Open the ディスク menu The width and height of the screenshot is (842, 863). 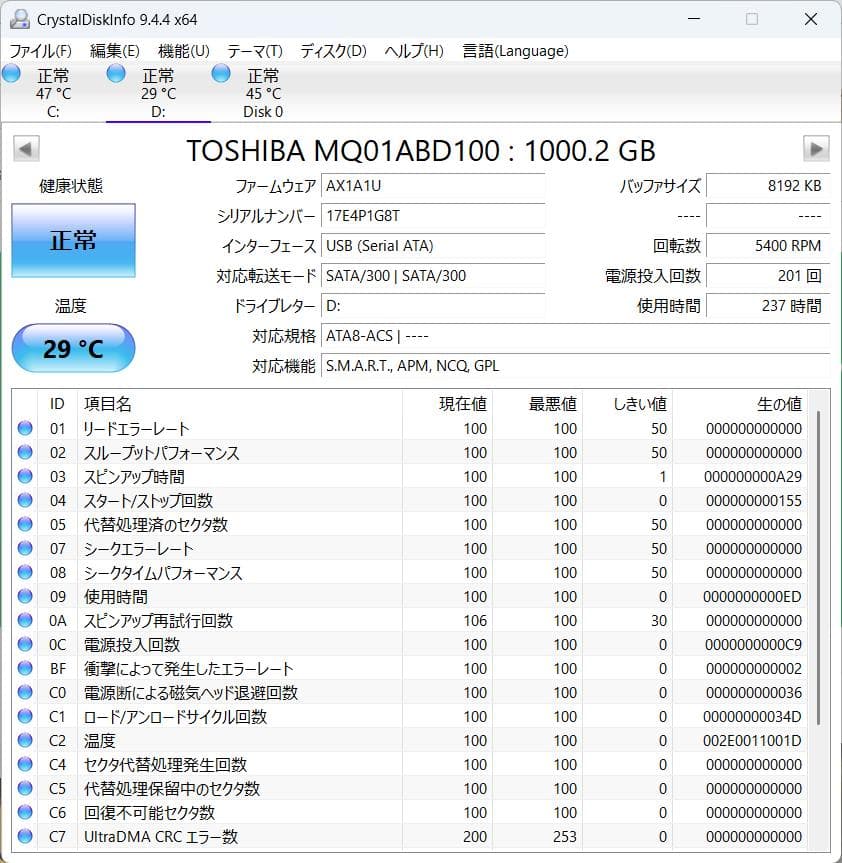pos(332,50)
